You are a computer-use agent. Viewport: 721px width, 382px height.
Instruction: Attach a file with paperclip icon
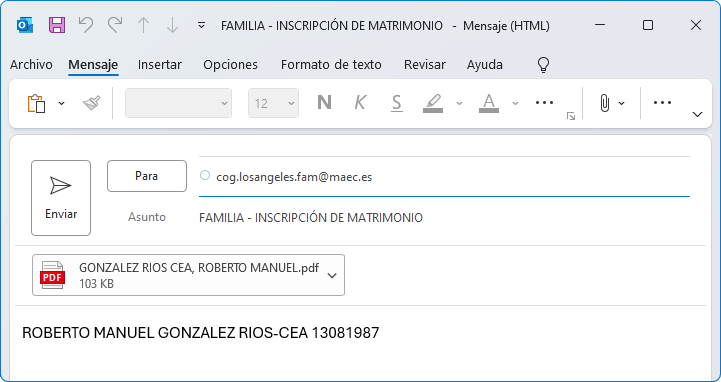(x=605, y=103)
